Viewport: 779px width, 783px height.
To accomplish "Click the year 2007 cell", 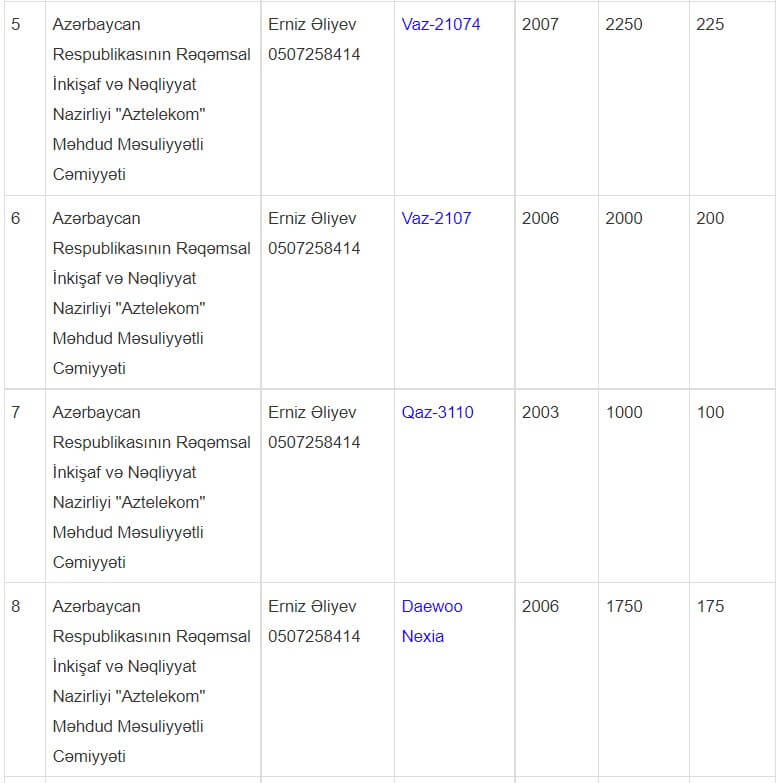I will tap(541, 24).
